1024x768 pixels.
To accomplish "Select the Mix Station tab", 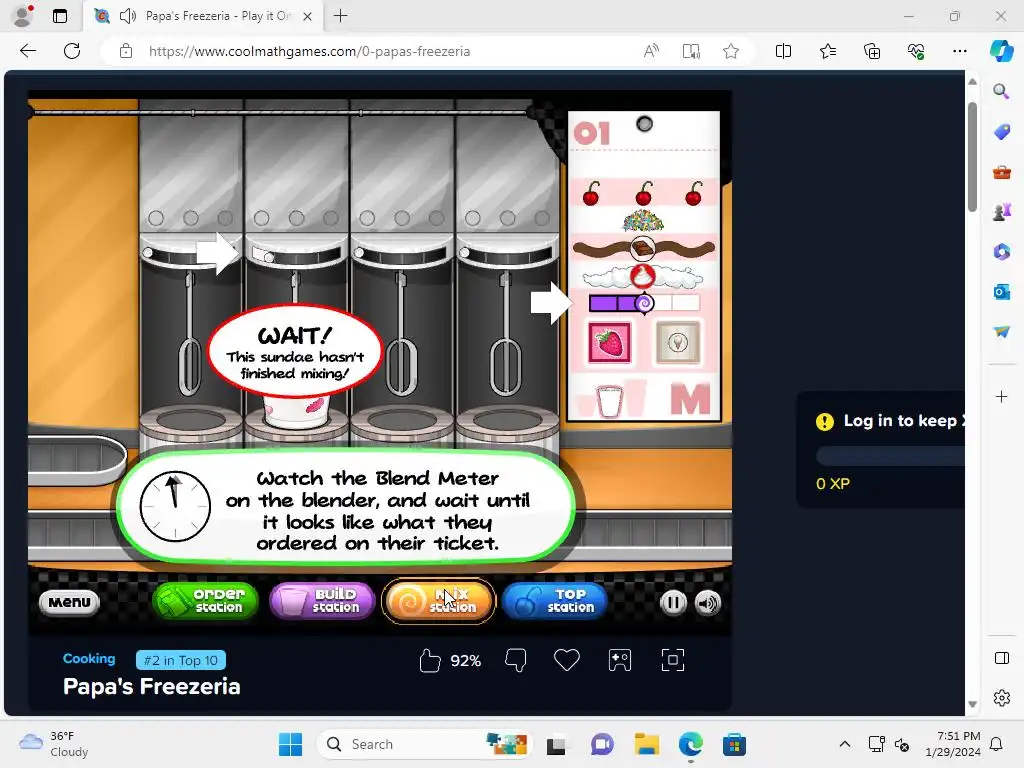I will (x=438, y=601).
